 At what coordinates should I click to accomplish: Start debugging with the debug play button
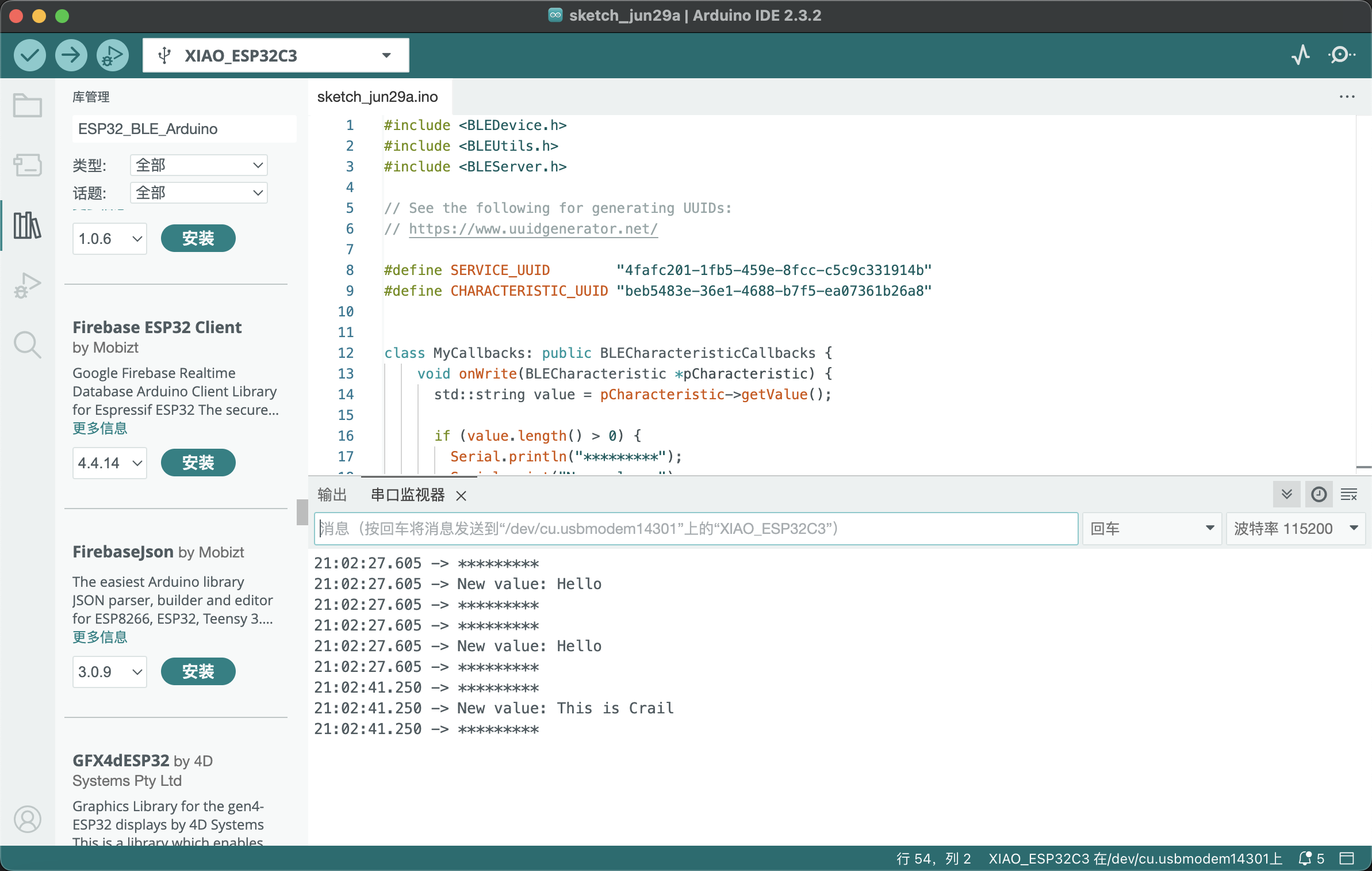pos(113,55)
